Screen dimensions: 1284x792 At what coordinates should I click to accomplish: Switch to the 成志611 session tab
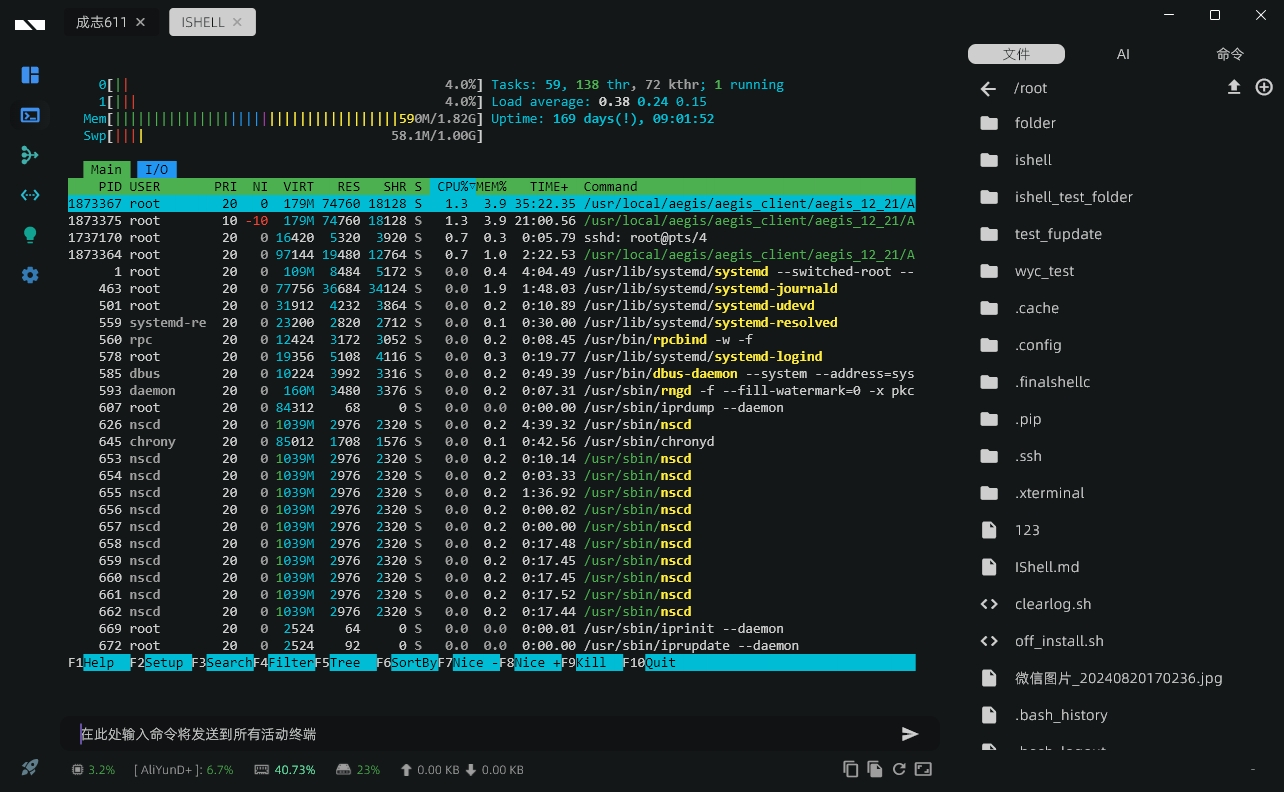101,22
